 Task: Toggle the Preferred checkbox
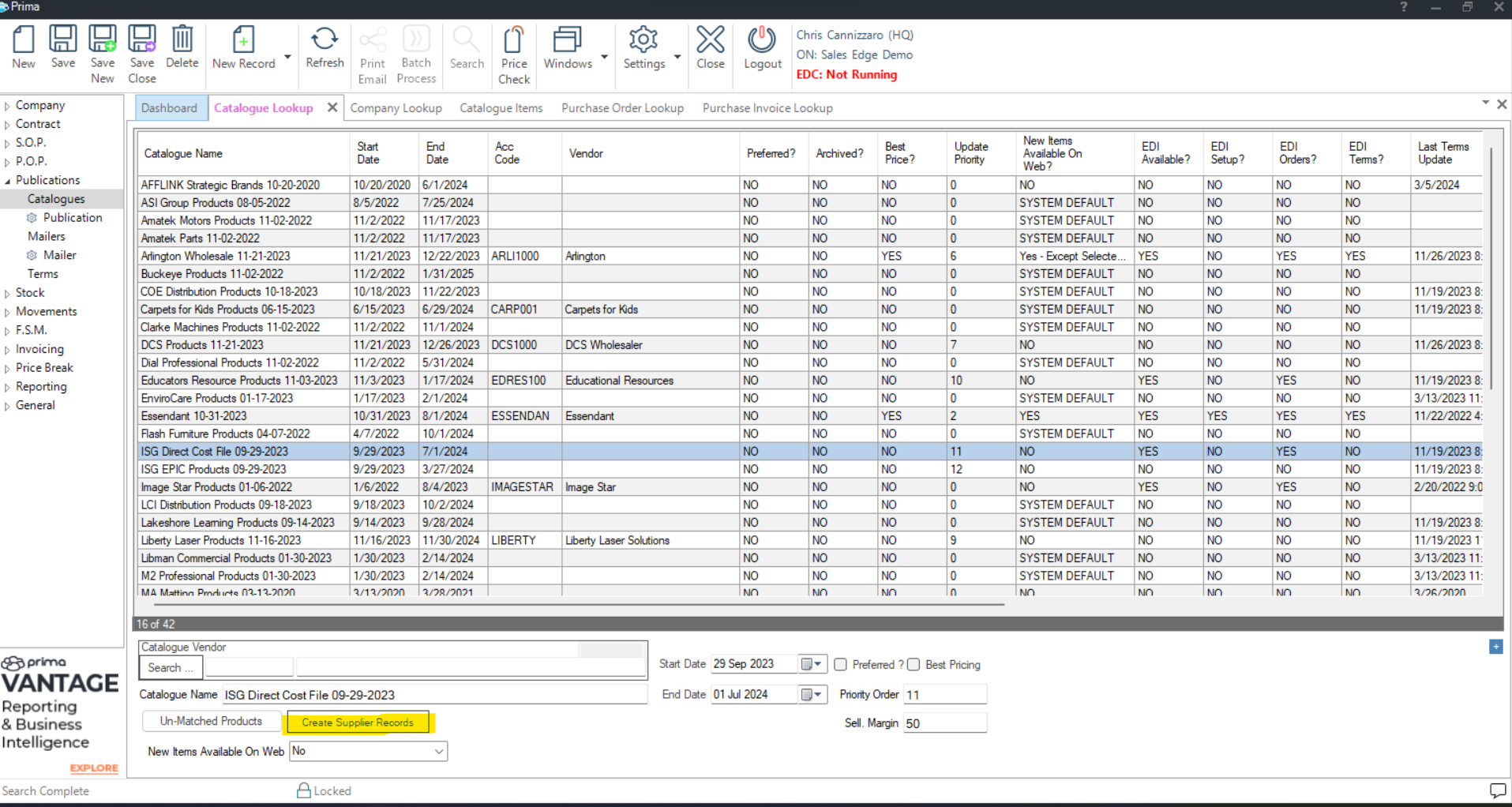coord(841,665)
